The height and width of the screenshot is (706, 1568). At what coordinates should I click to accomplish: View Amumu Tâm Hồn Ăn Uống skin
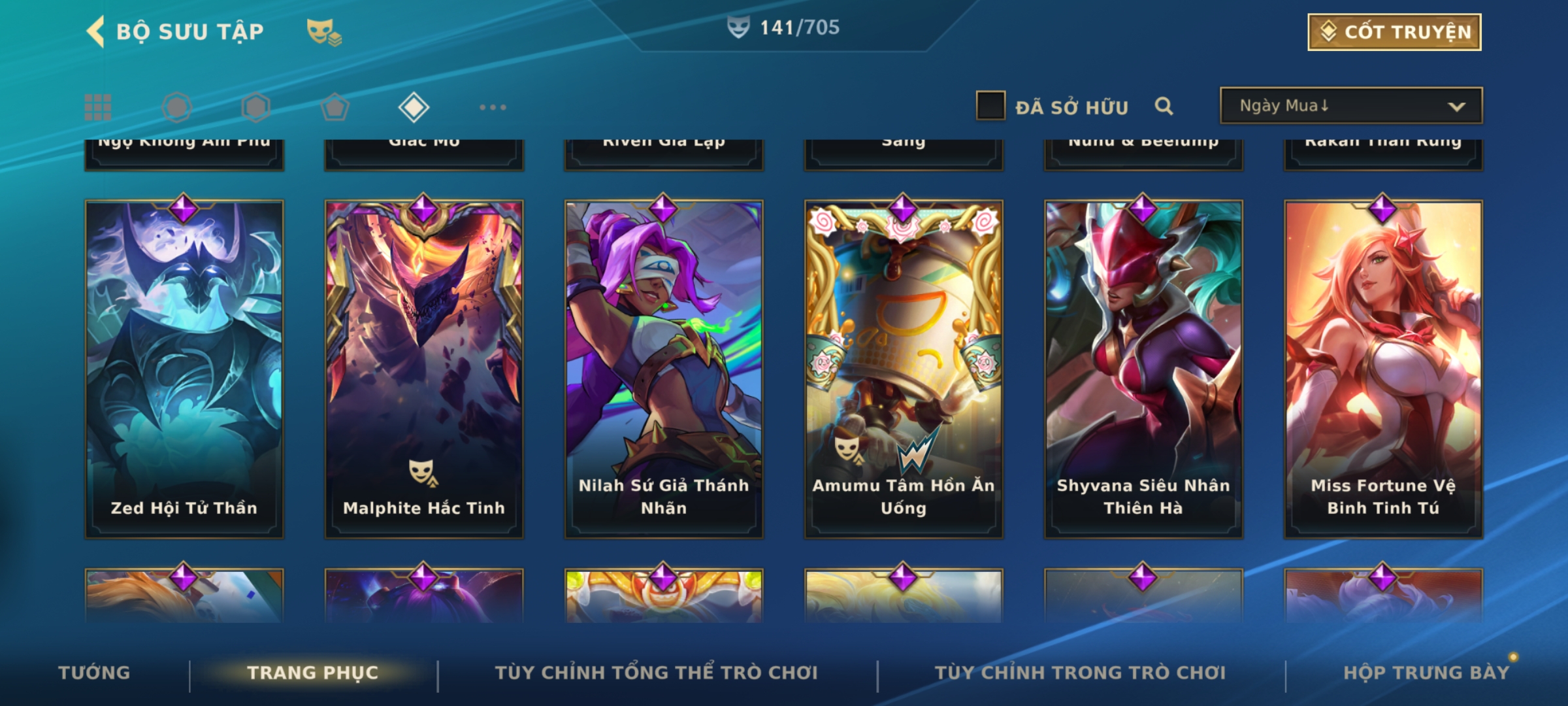coord(904,369)
